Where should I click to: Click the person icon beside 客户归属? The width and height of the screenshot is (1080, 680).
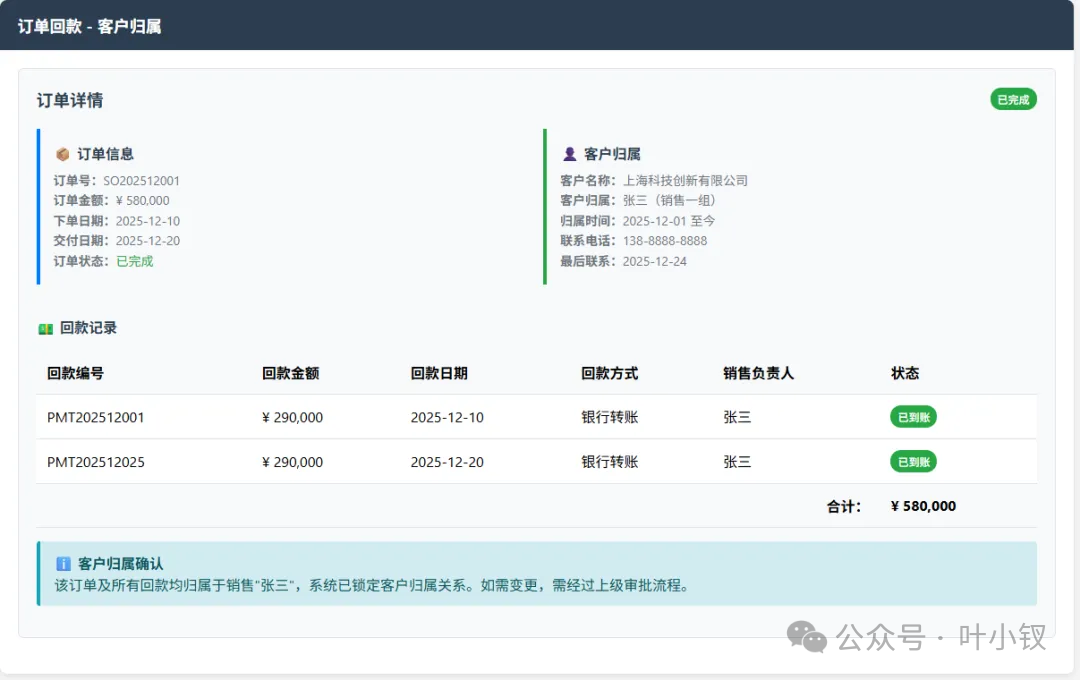570,154
